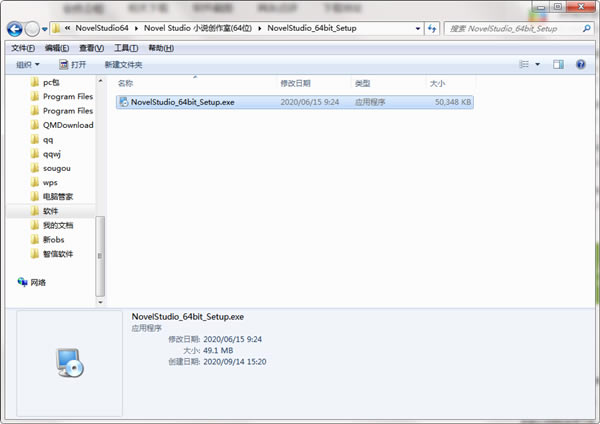The height and width of the screenshot is (424, 600).
Task: Select NovelStudio_64bit_Setup.exe file name in list
Action: (183, 102)
